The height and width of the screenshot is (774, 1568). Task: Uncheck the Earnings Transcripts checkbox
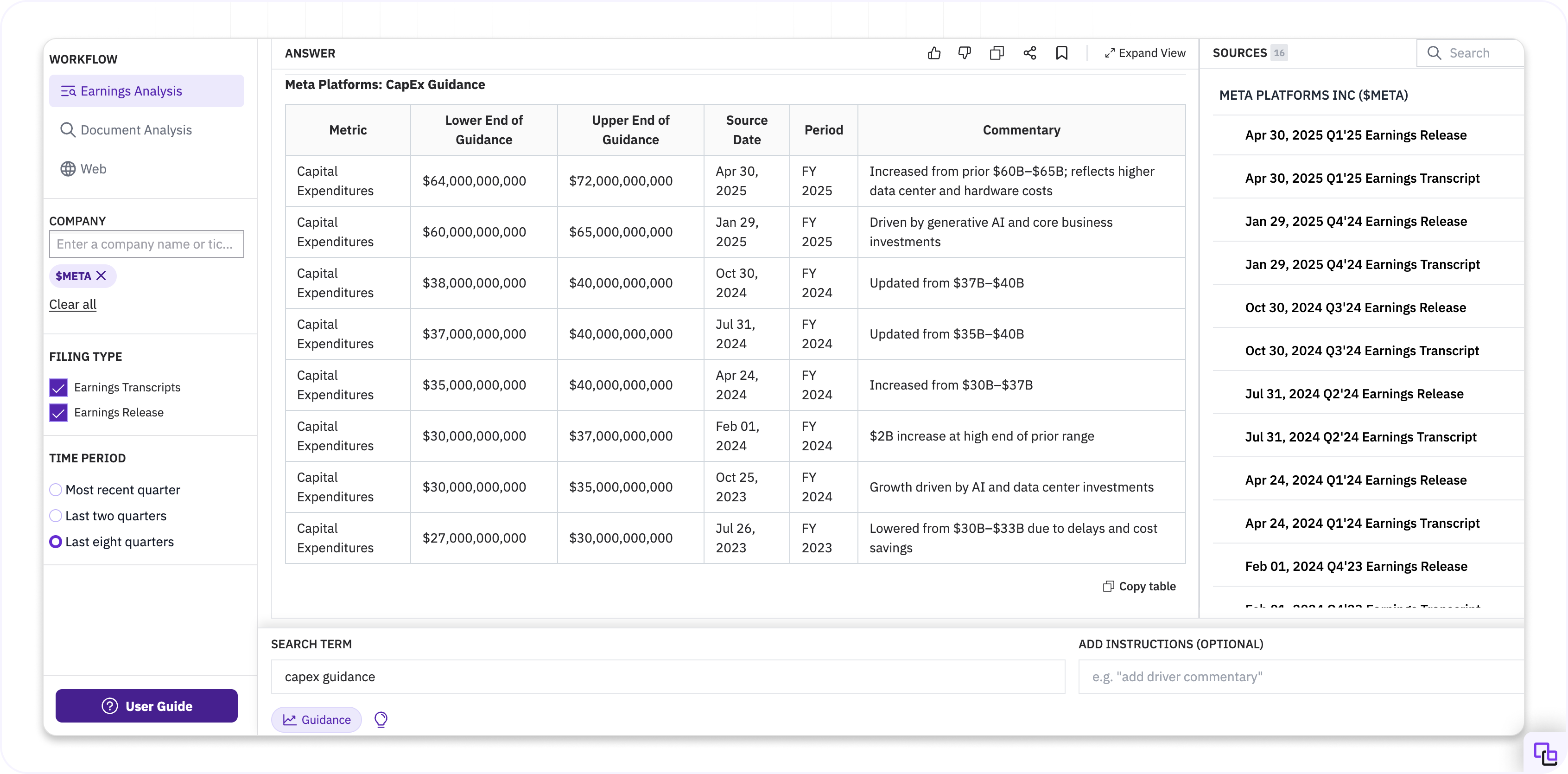pos(58,387)
